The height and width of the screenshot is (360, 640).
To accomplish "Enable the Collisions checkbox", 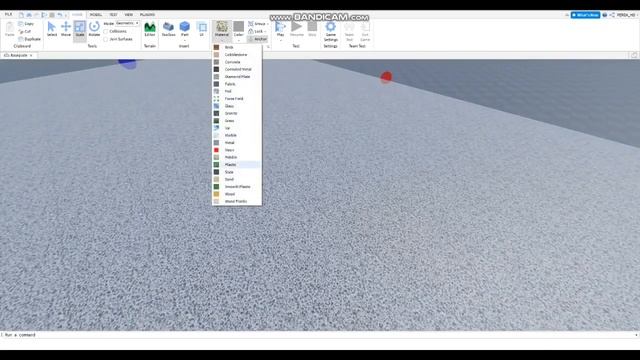I will (106, 31).
